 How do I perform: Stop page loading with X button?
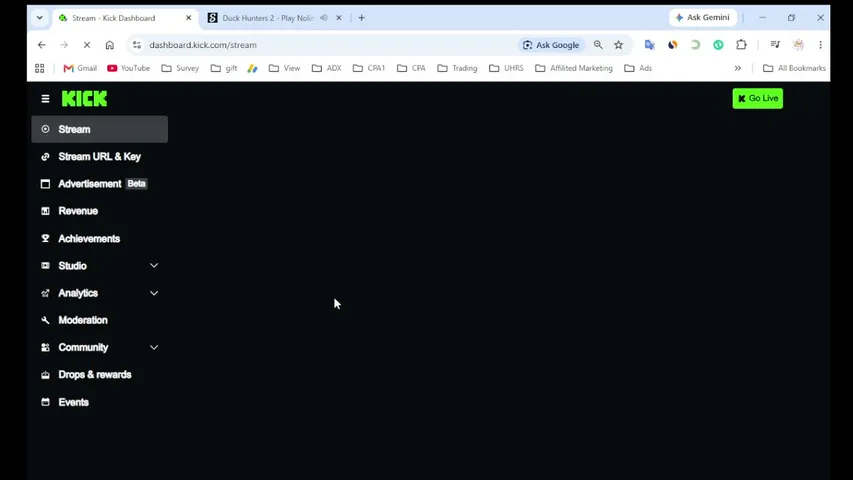(86, 45)
